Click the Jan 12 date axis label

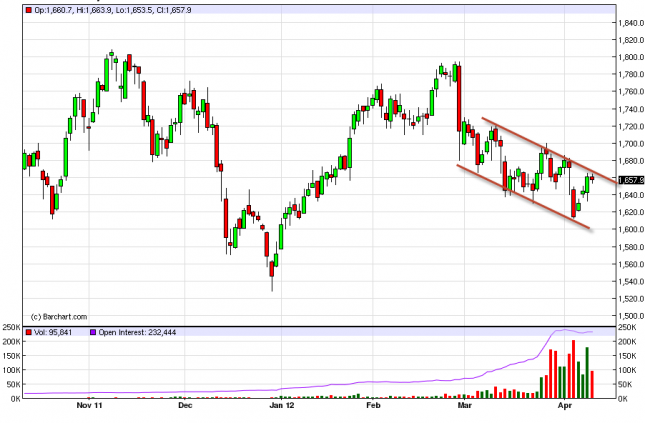coord(282,405)
